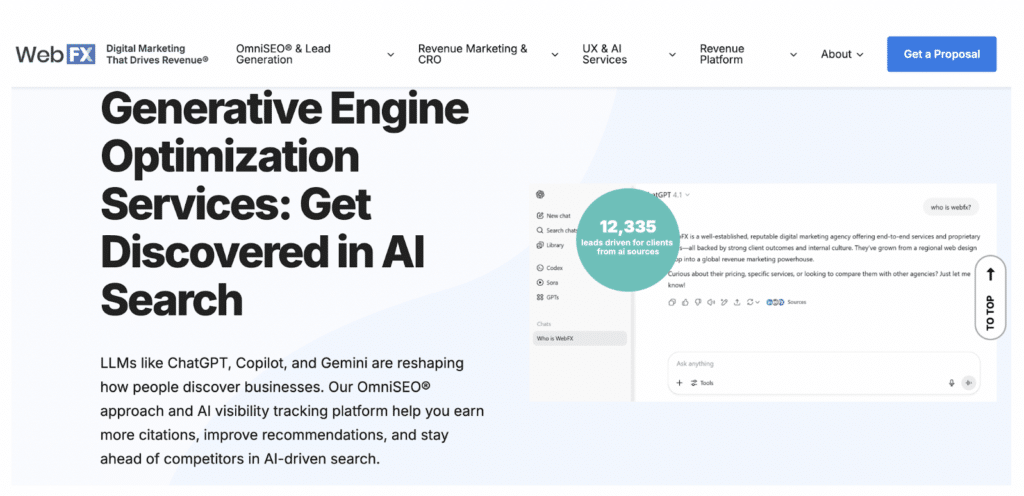Click the 'Chats' section label

[x=544, y=324]
